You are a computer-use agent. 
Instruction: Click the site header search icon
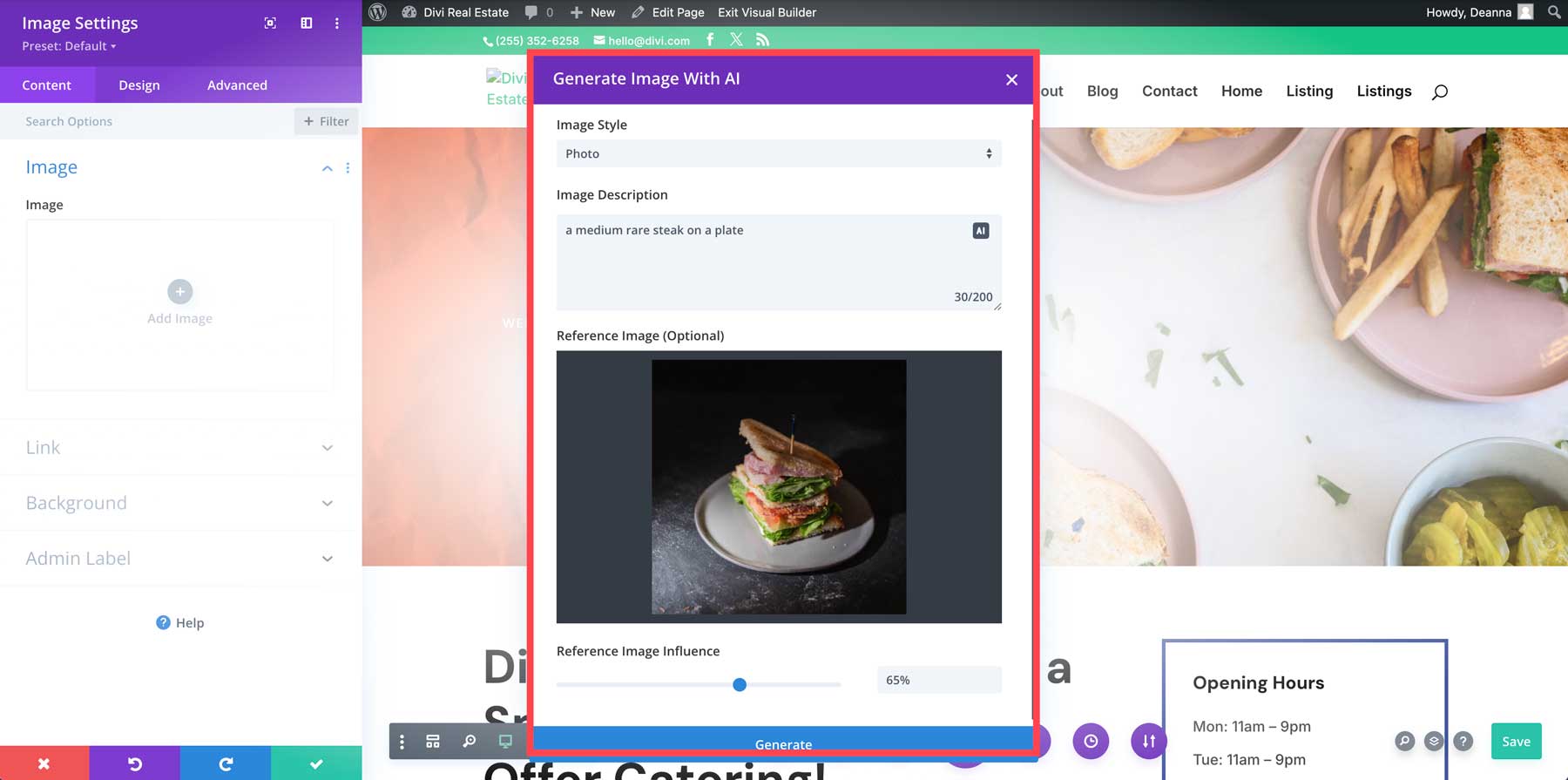coord(1440,92)
